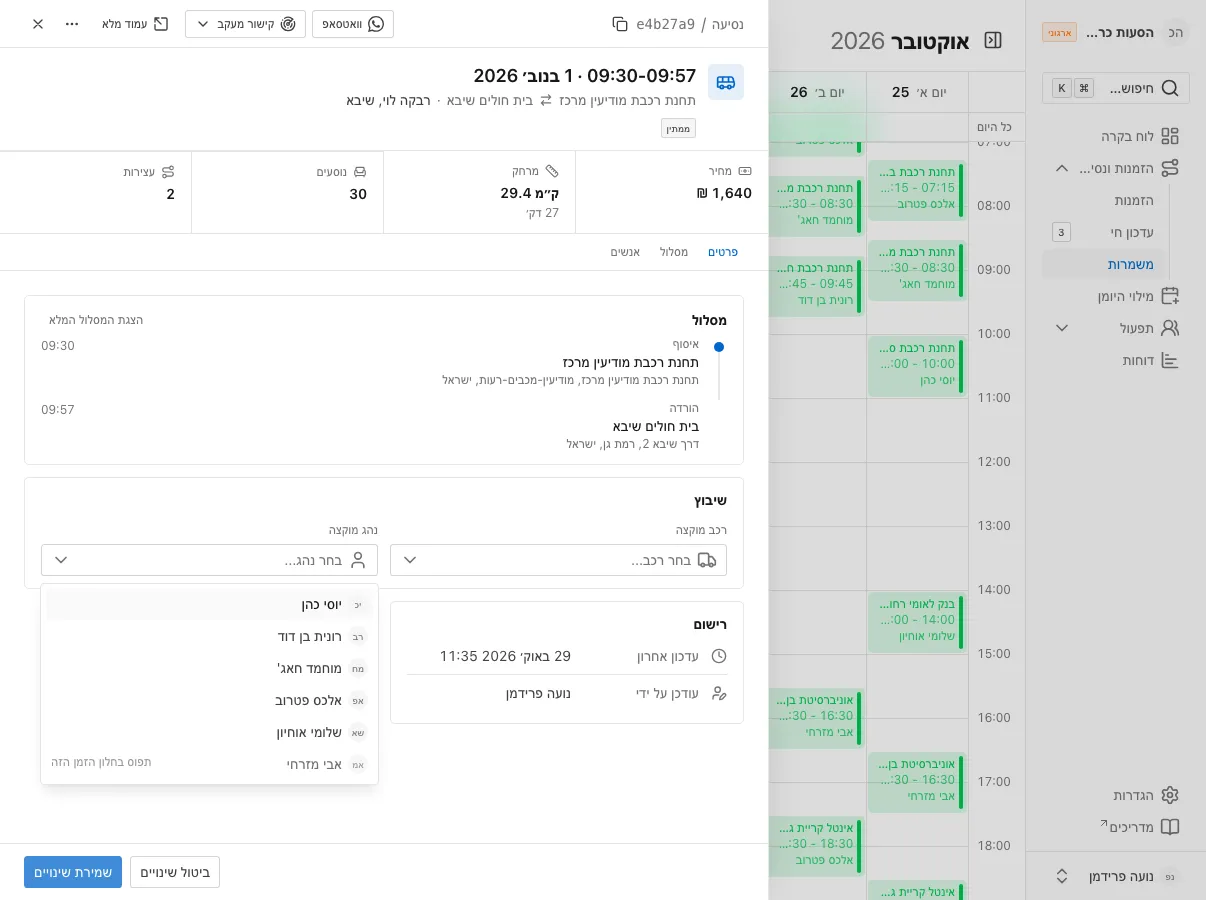Open the בחר רכב vehicle dropdown

(x=558, y=560)
